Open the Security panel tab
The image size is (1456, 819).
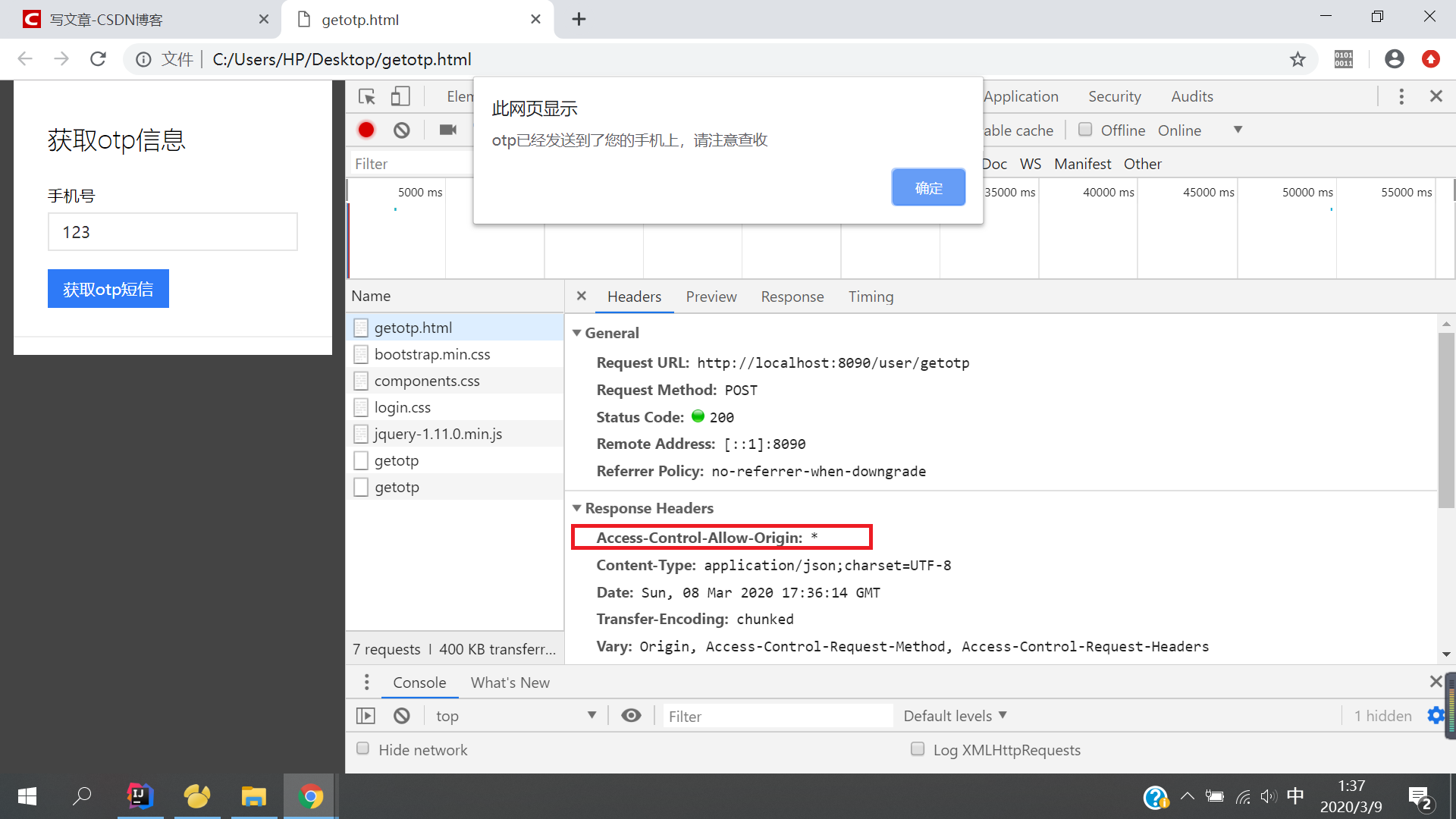coord(1114,96)
